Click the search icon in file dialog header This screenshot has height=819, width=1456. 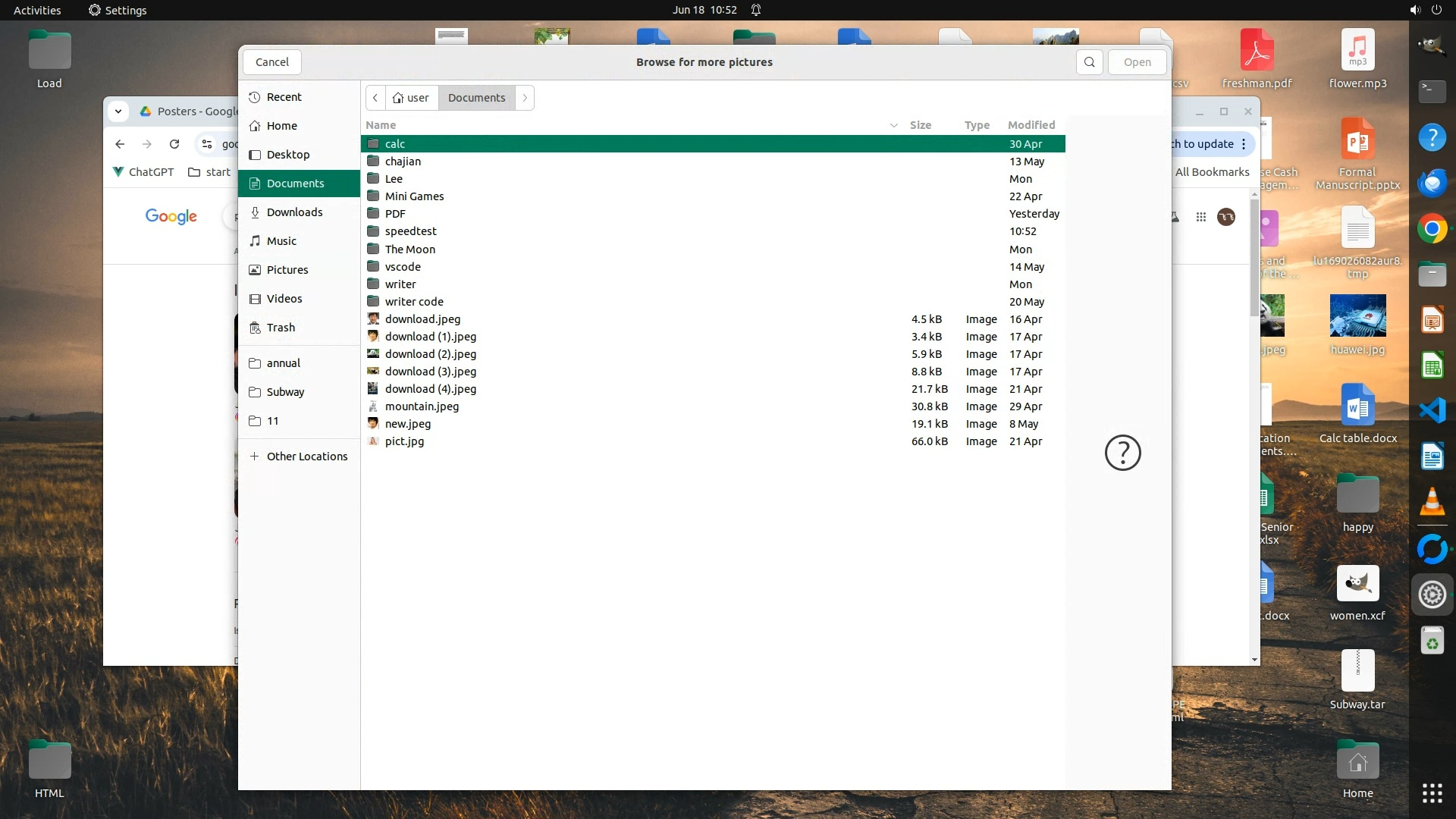coord(1089,62)
